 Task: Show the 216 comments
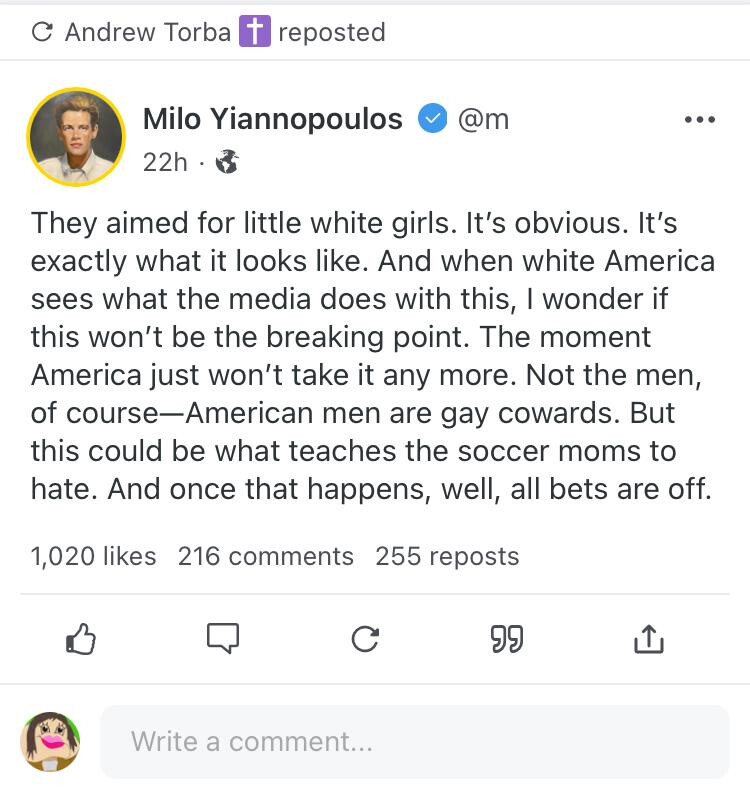point(265,556)
